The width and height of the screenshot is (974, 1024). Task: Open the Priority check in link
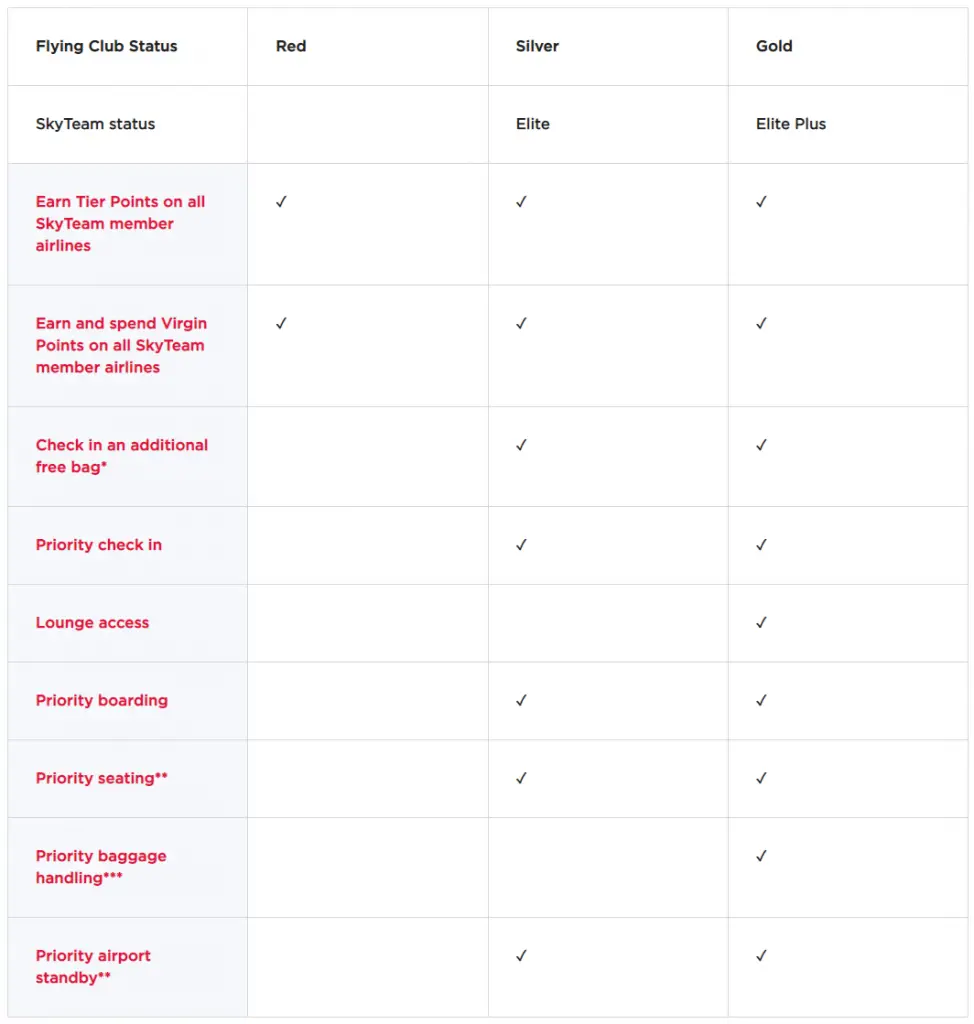[98, 545]
